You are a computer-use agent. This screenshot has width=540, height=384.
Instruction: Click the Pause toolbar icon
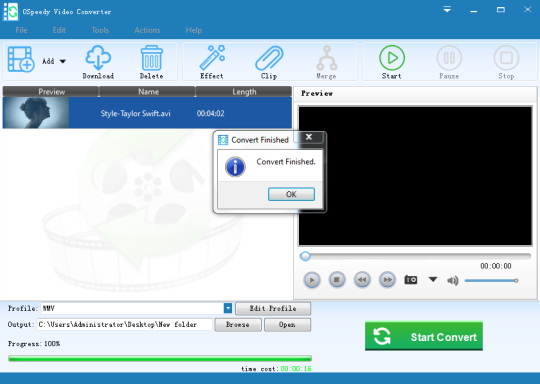point(449,62)
